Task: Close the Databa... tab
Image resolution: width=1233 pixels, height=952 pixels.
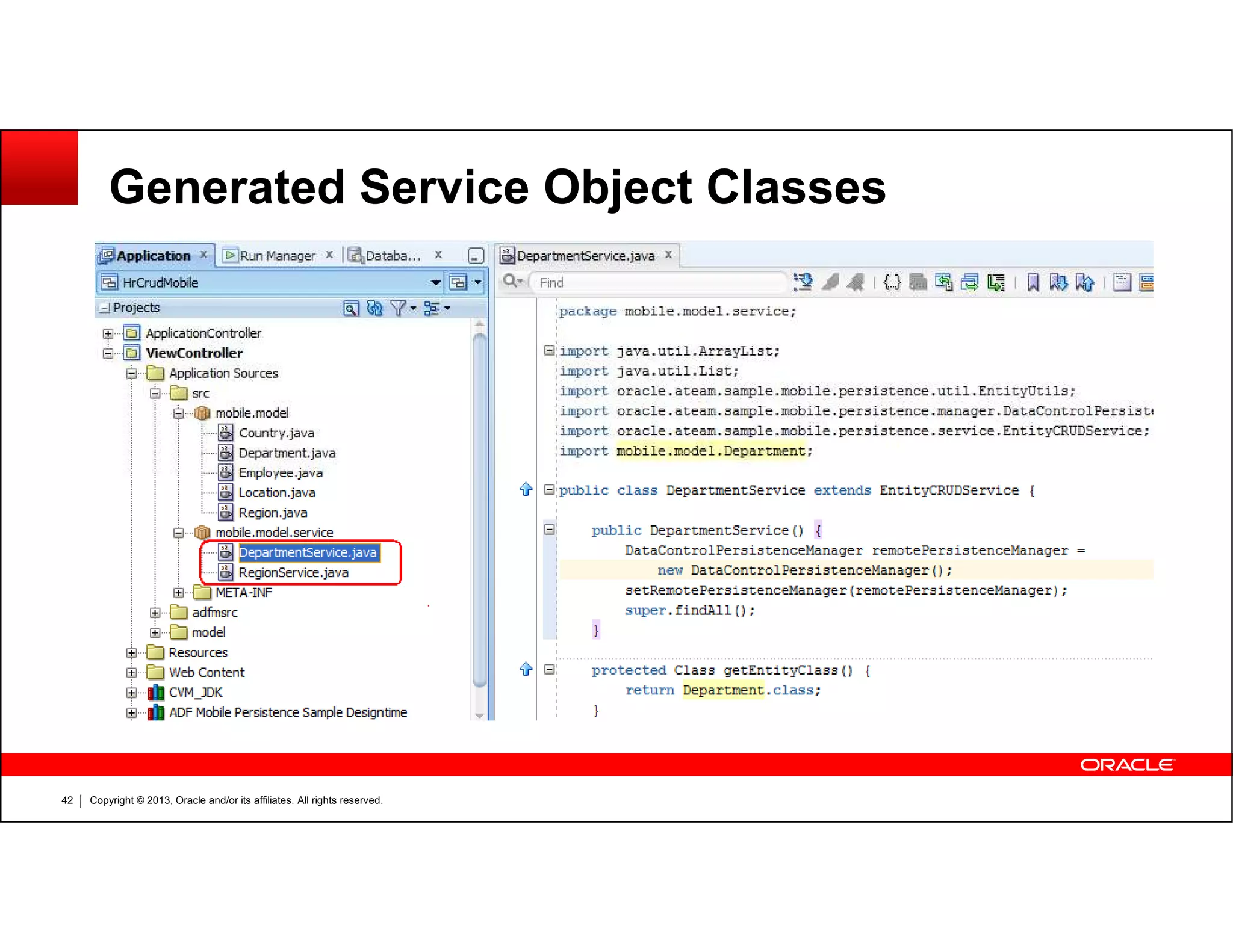Action: (438, 255)
